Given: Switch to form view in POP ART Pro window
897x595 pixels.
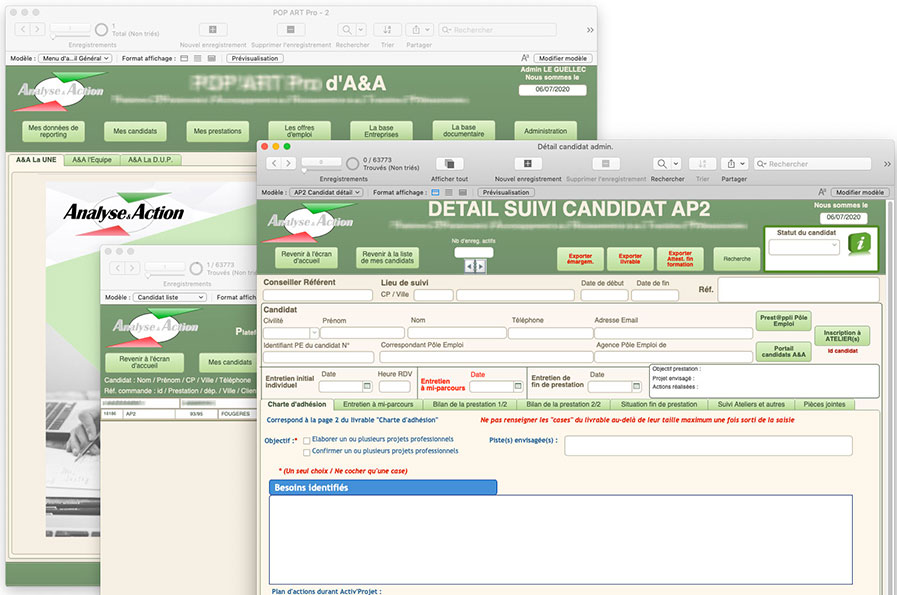Looking at the screenshot, I should pos(184,58).
